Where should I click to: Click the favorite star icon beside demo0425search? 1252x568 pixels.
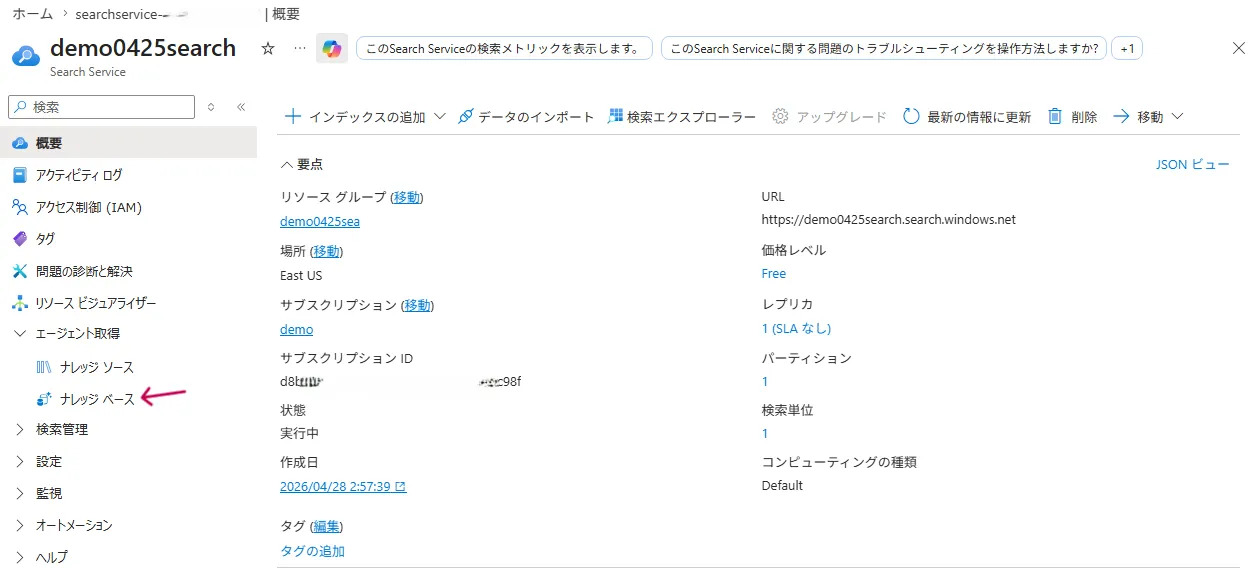point(267,48)
